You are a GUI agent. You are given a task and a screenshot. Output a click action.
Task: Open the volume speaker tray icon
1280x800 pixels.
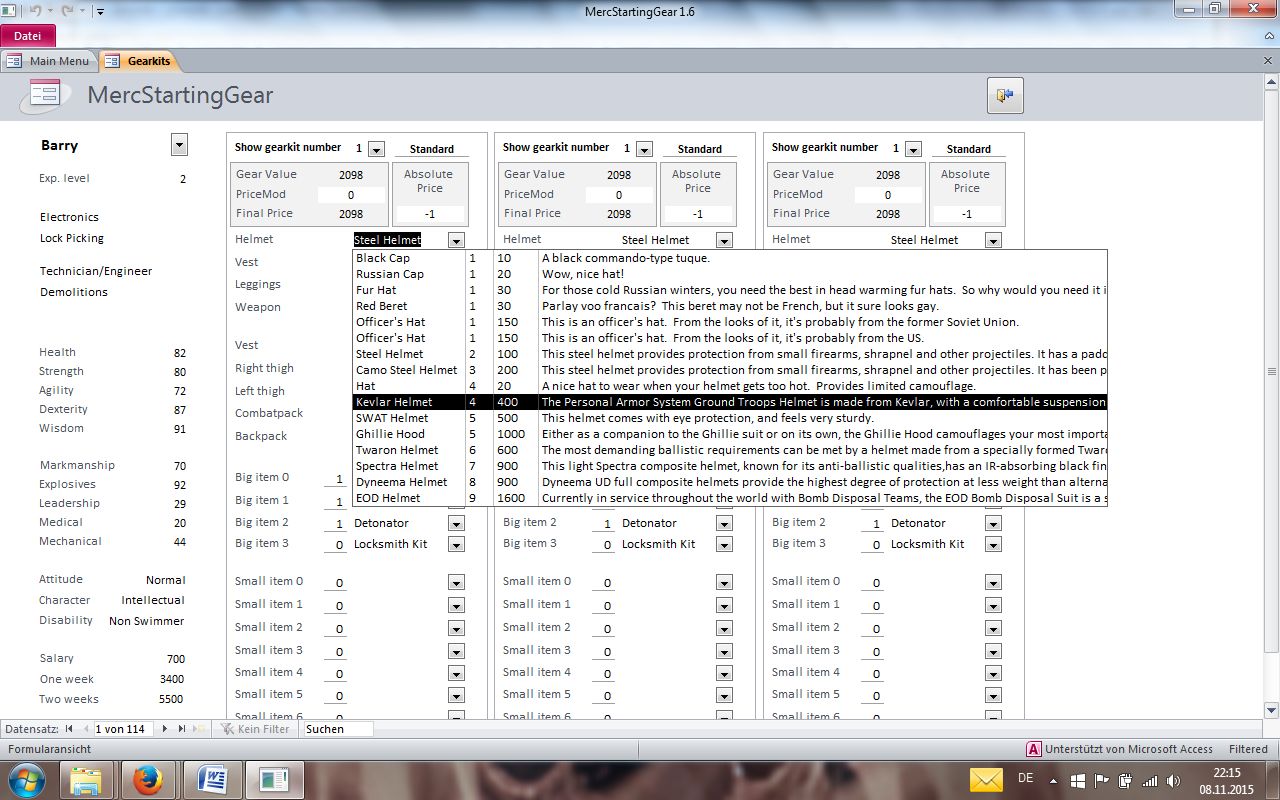pyautogui.click(x=1171, y=780)
